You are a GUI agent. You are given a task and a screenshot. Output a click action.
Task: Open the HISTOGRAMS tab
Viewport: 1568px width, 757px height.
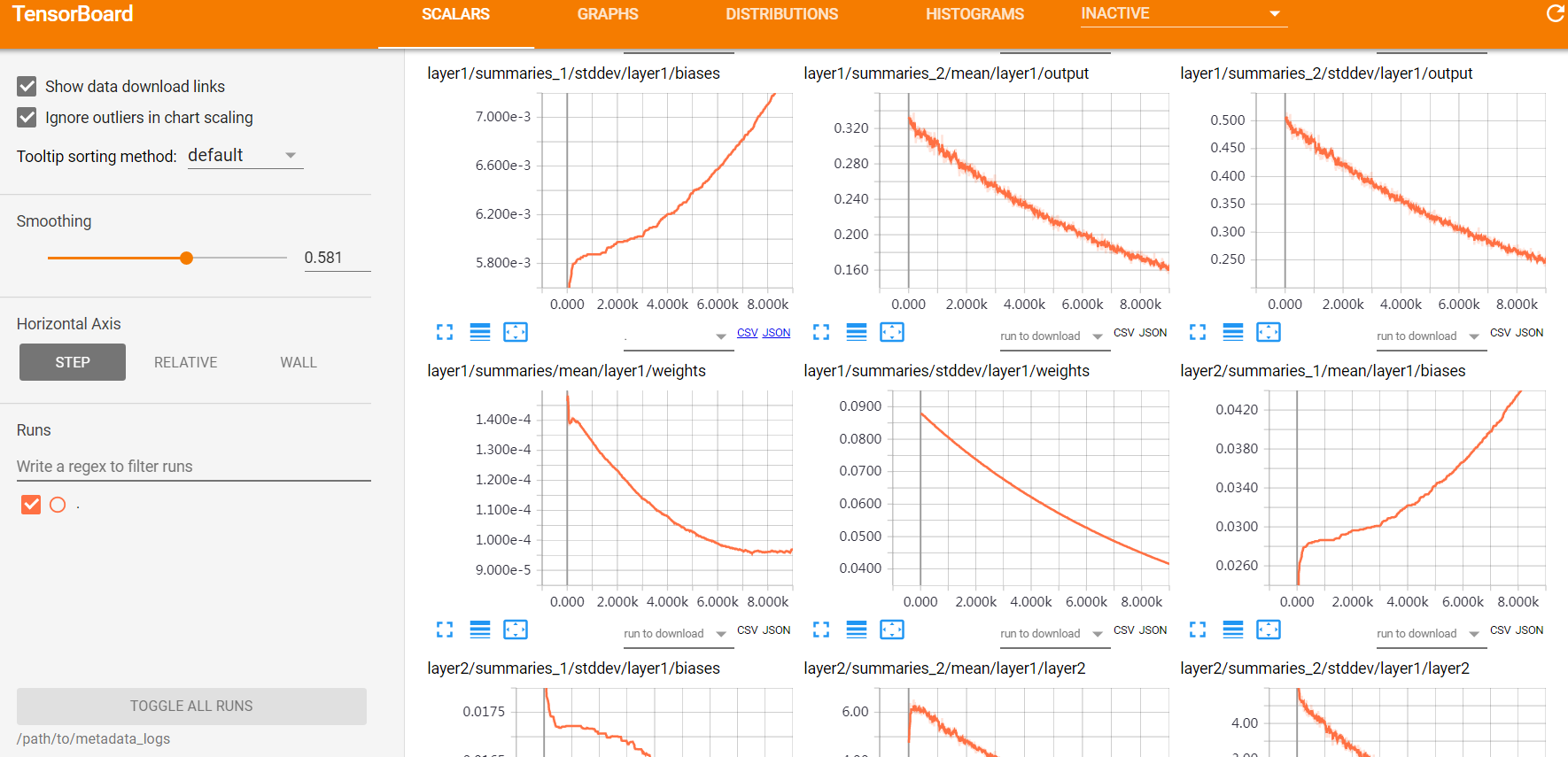coord(974,14)
